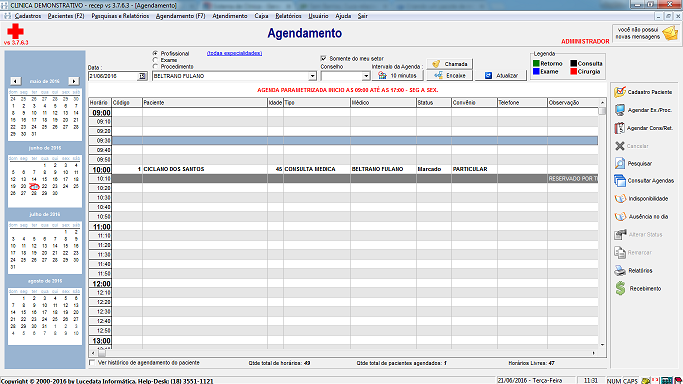Select CICLANO DOS SANTOS appointment row
This screenshot has width=683, height=384.
(x=343, y=169)
